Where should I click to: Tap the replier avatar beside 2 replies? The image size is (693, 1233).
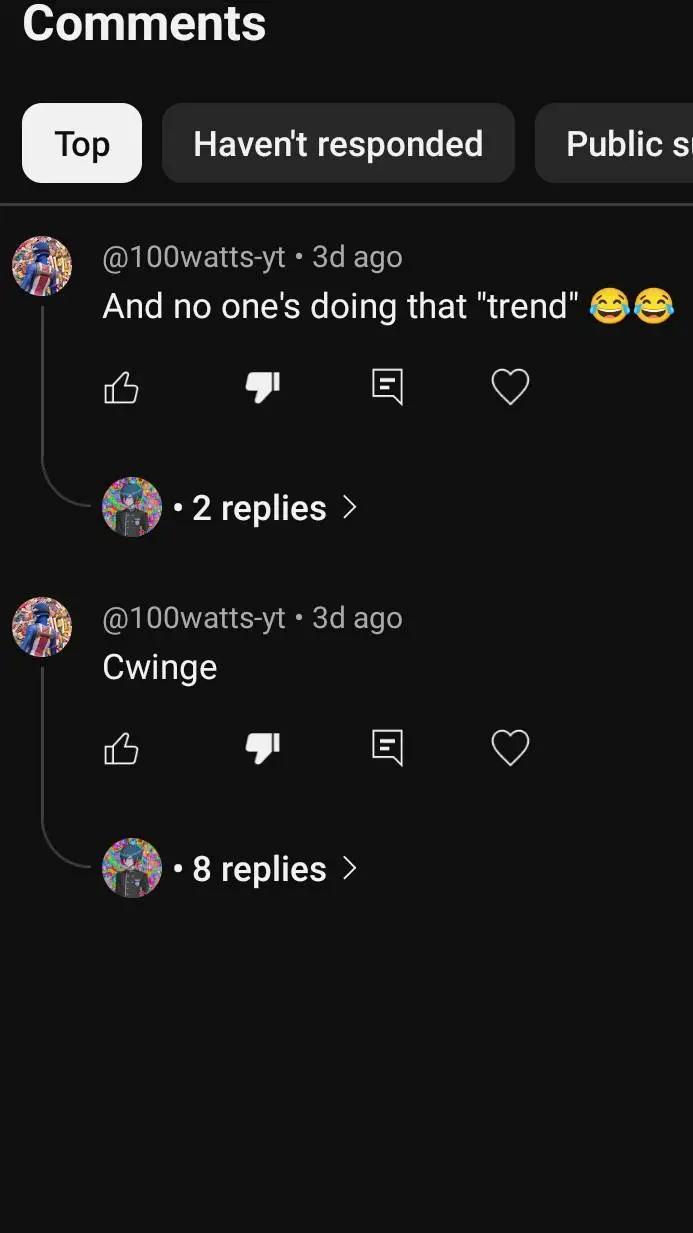(x=132, y=507)
